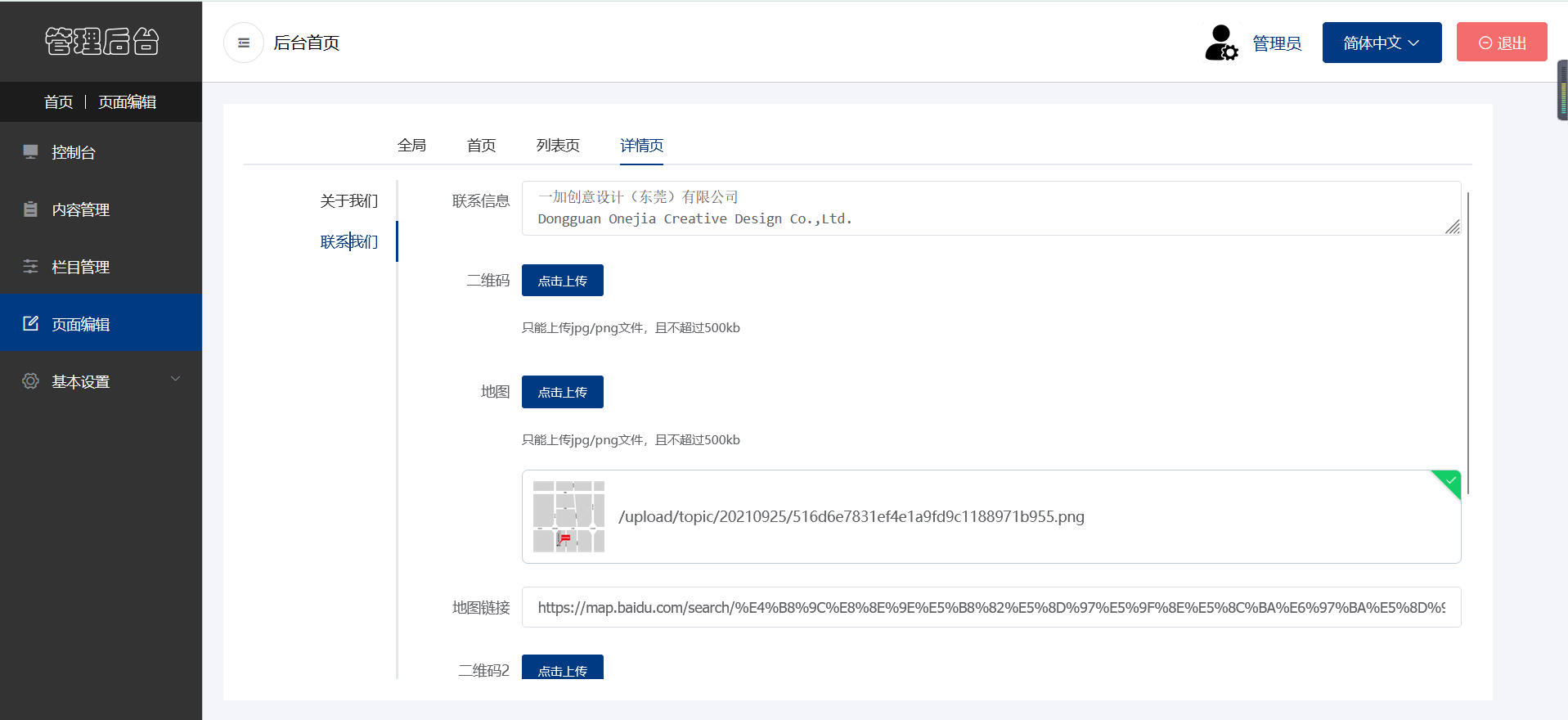Image resolution: width=1568 pixels, height=720 pixels.
Task: Click 首页 breadcrumb link in sidebar
Action: point(59,102)
